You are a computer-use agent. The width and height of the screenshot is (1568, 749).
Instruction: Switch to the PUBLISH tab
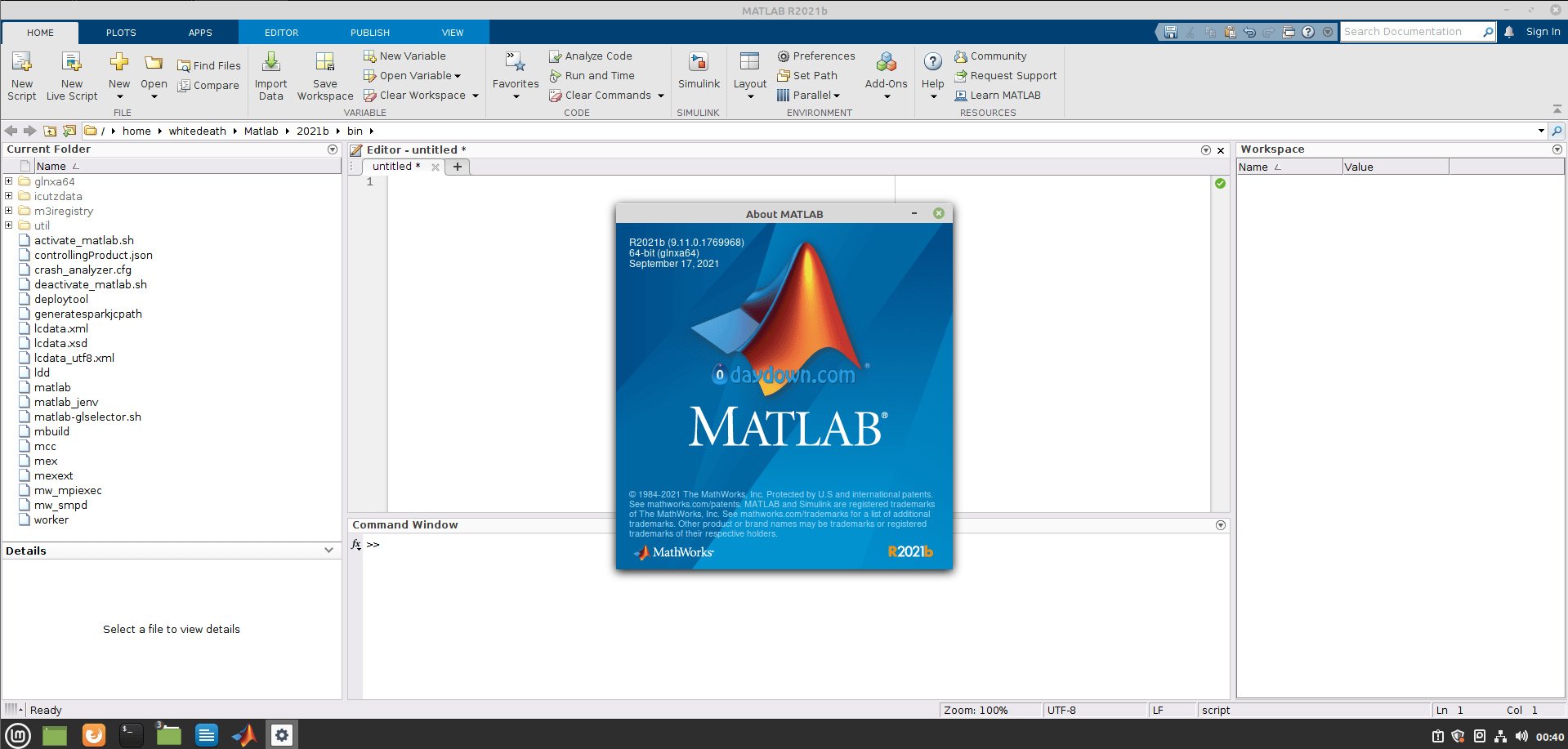point(370,33)
